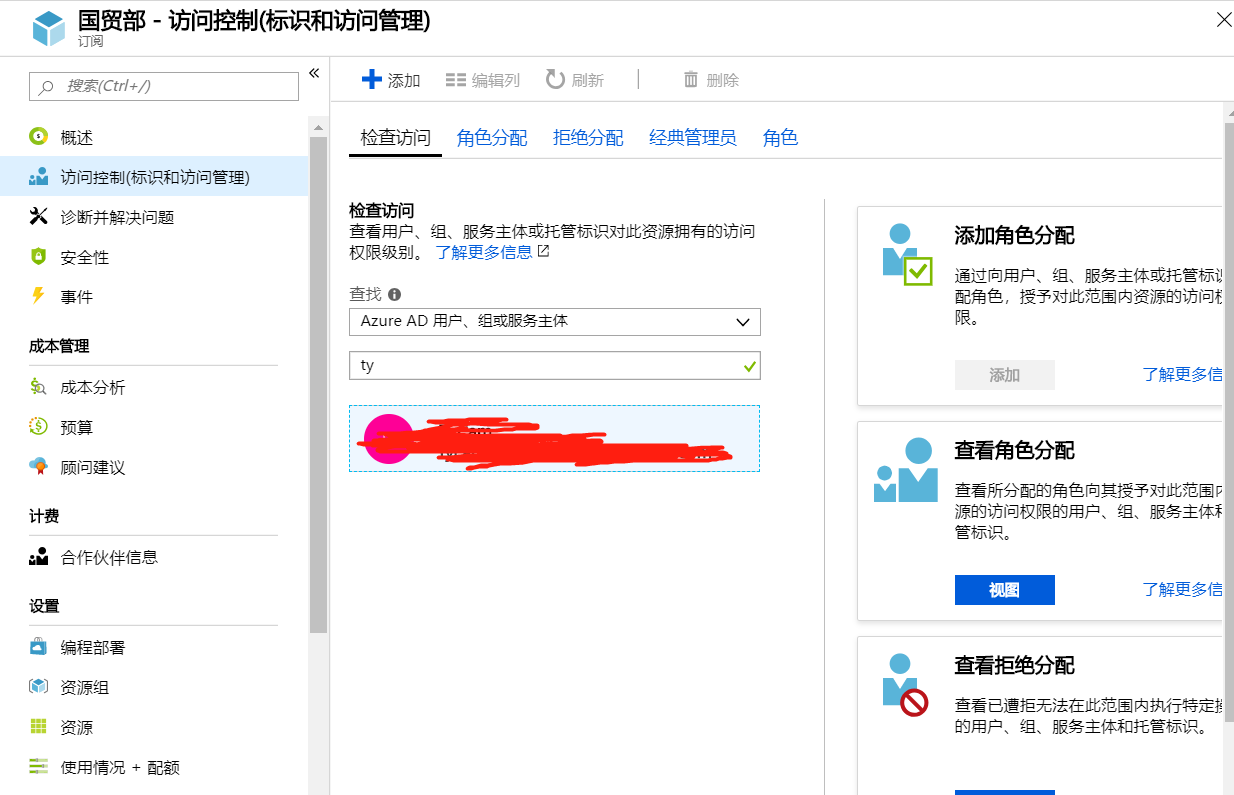This screenshot has height=795, width=1234.
Task: Switch to the 检查访问 tab
Action: tap(395, 138)
